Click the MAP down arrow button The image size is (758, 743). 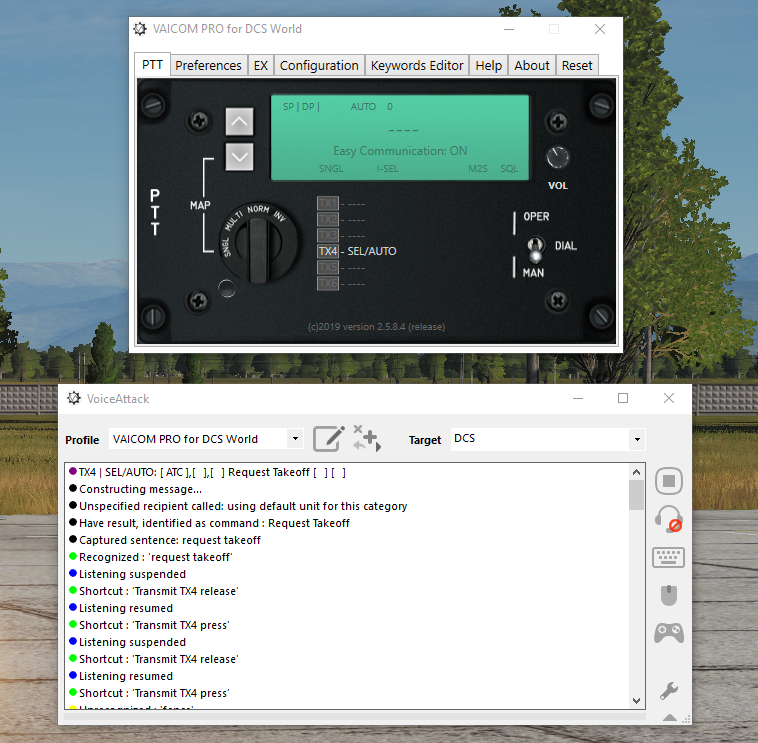click(239, 157)
